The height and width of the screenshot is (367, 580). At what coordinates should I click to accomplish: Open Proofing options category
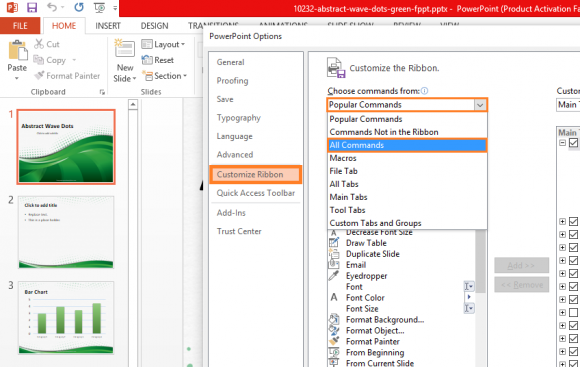232,81
